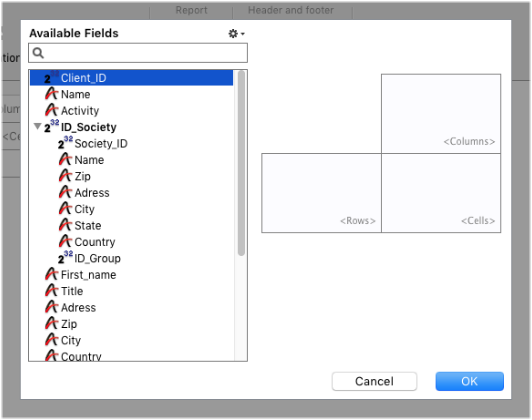Switch to Header and footer tab
The height and width of the screenshot is (420, 532).
[x=291, y=10]
